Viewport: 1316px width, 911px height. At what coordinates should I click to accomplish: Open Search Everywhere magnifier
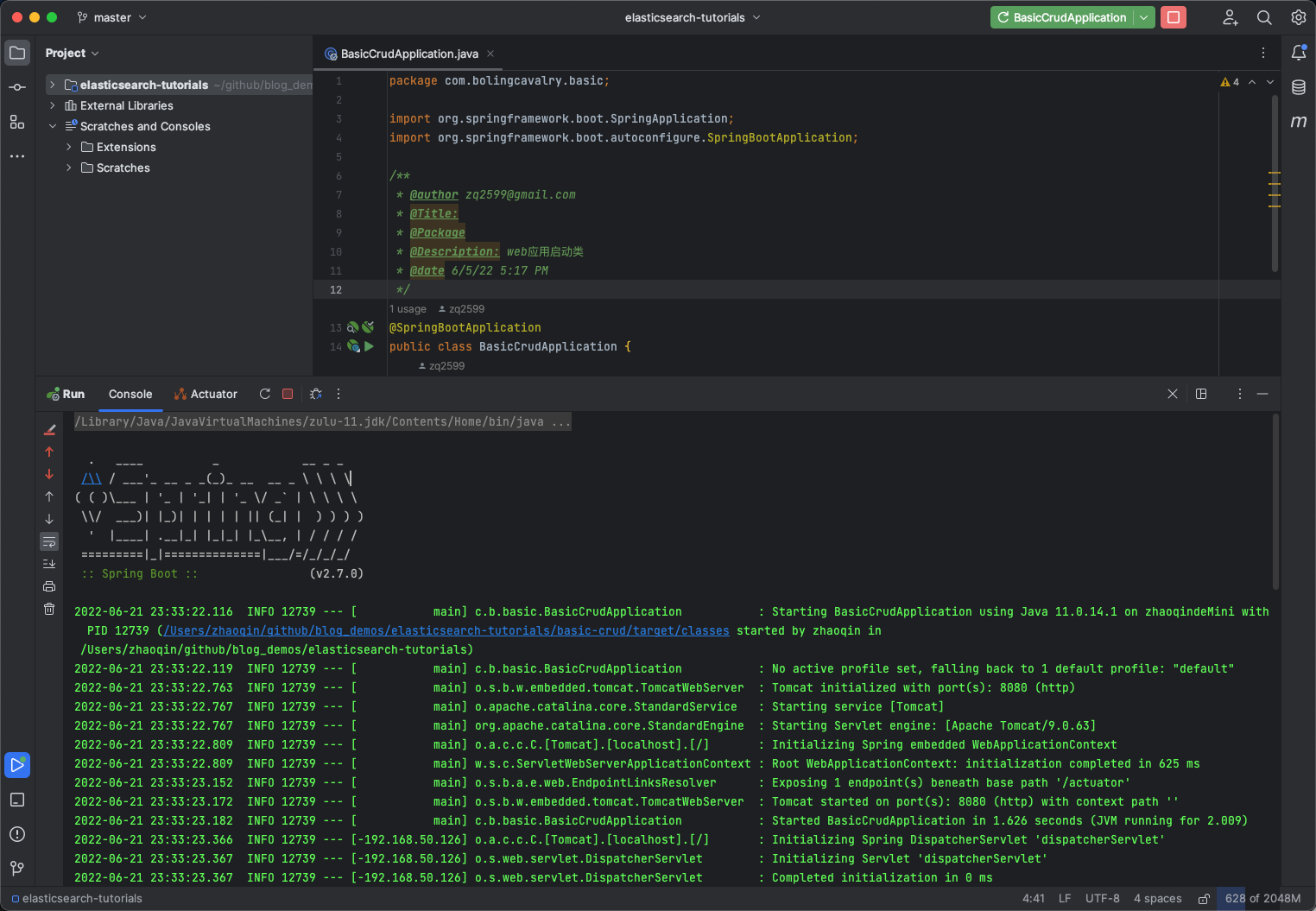(x=1264, y=17)
